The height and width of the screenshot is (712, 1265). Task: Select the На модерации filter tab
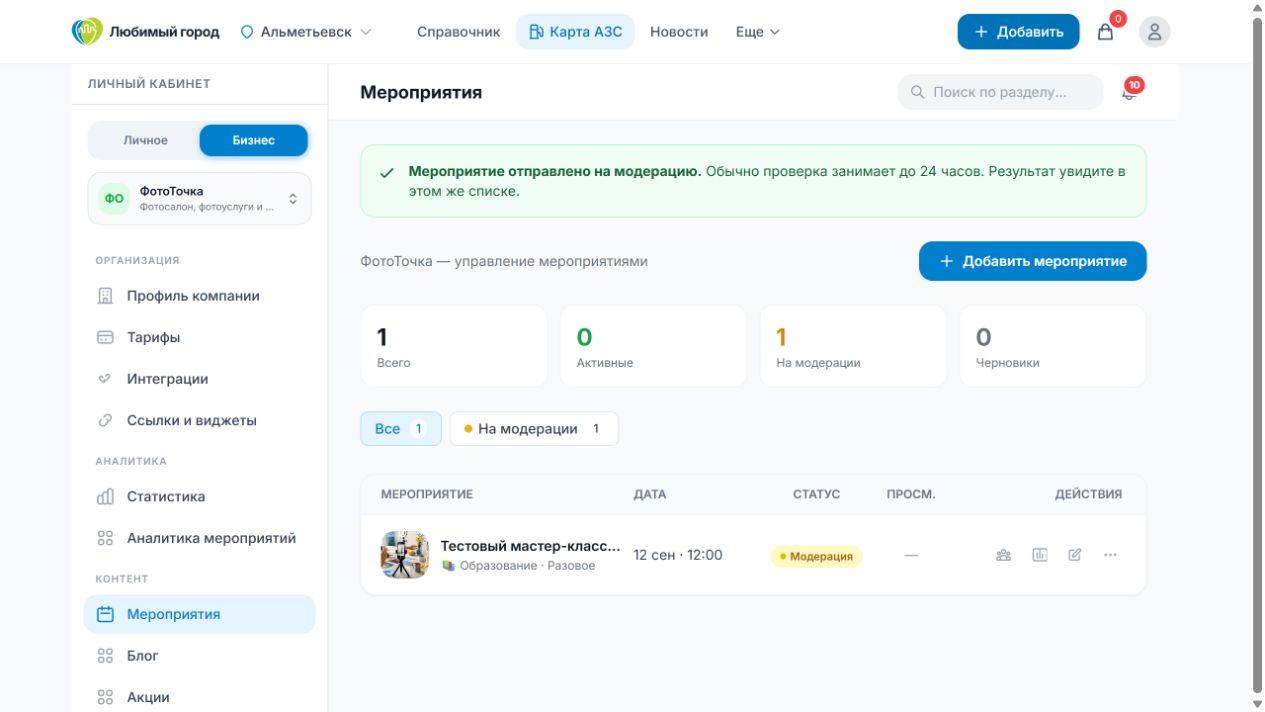pos(534,429)
